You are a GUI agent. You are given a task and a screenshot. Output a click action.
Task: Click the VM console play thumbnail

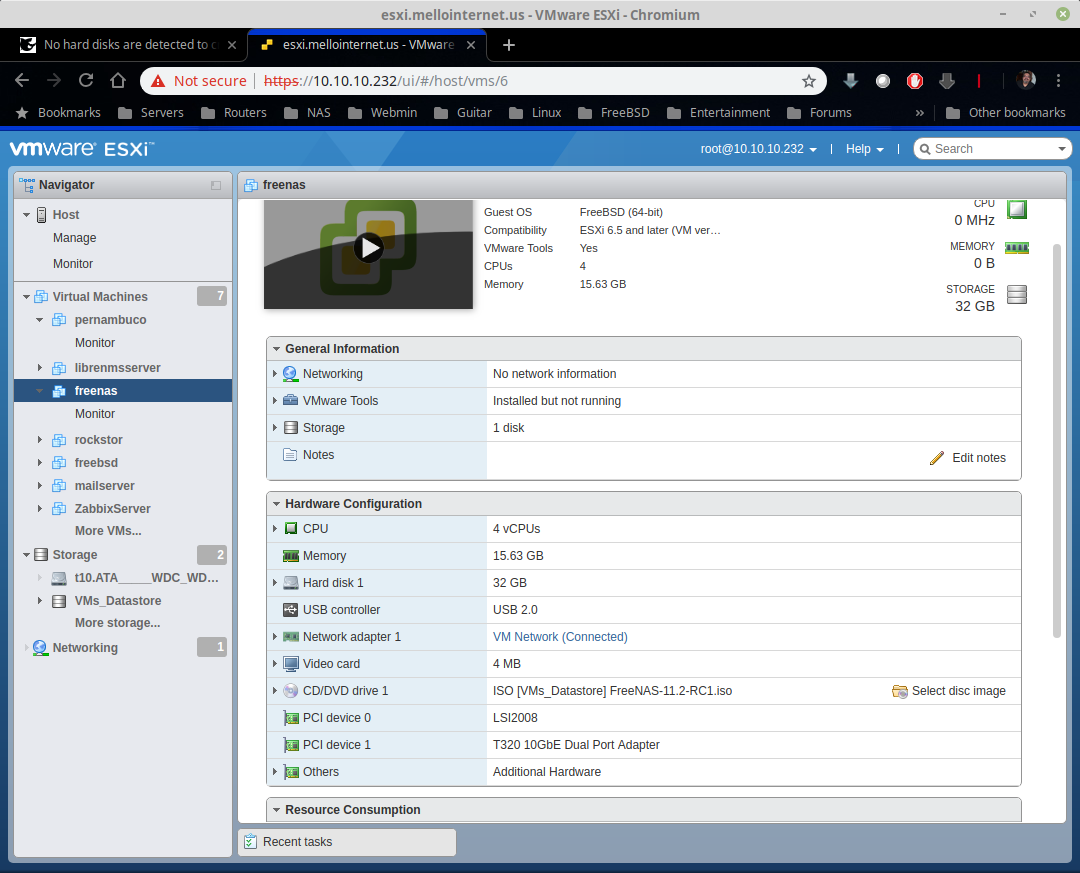click(368, 254)
